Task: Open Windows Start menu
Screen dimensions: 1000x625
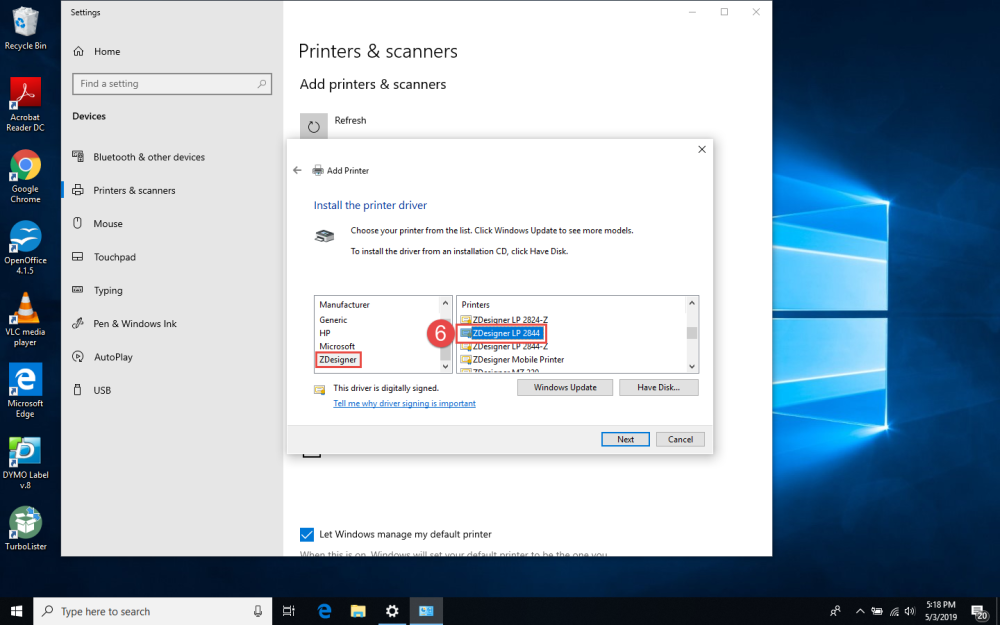Action: (16, 611)
